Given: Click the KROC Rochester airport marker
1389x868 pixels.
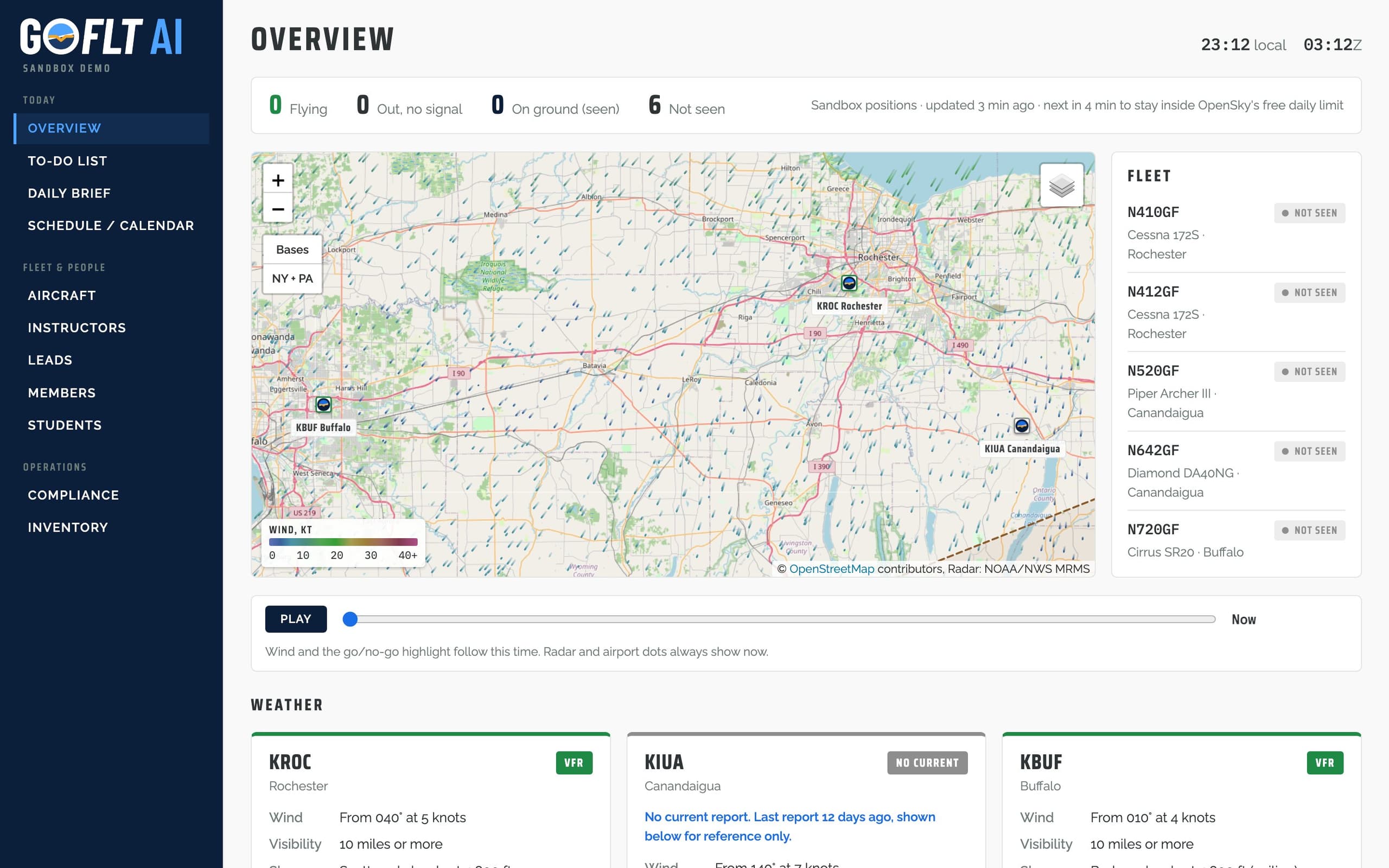Looking at the screenshot, I should click(x=849, y=283).
